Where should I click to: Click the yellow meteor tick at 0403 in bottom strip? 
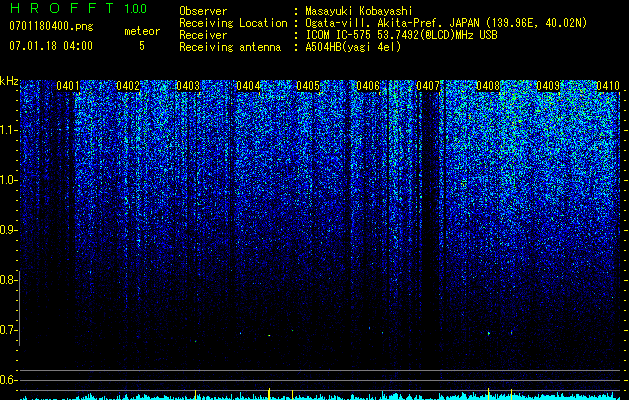pos(195,394)
